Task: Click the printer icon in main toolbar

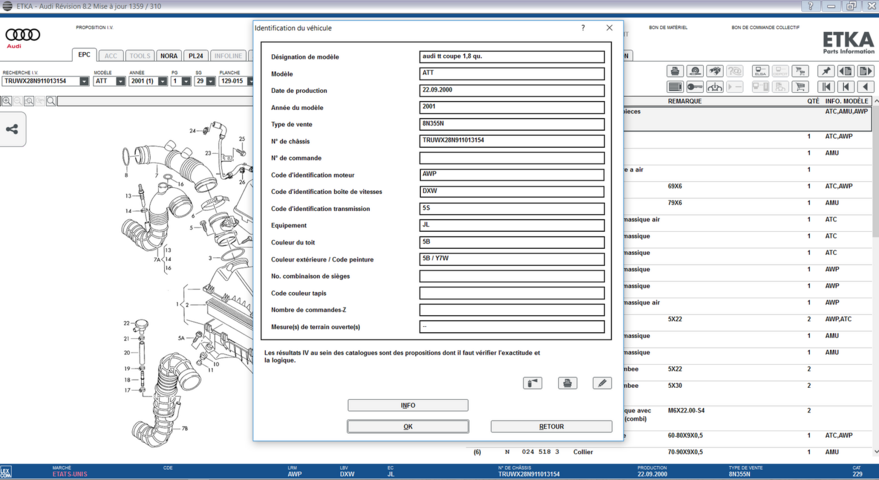Action: pos(675,71)
